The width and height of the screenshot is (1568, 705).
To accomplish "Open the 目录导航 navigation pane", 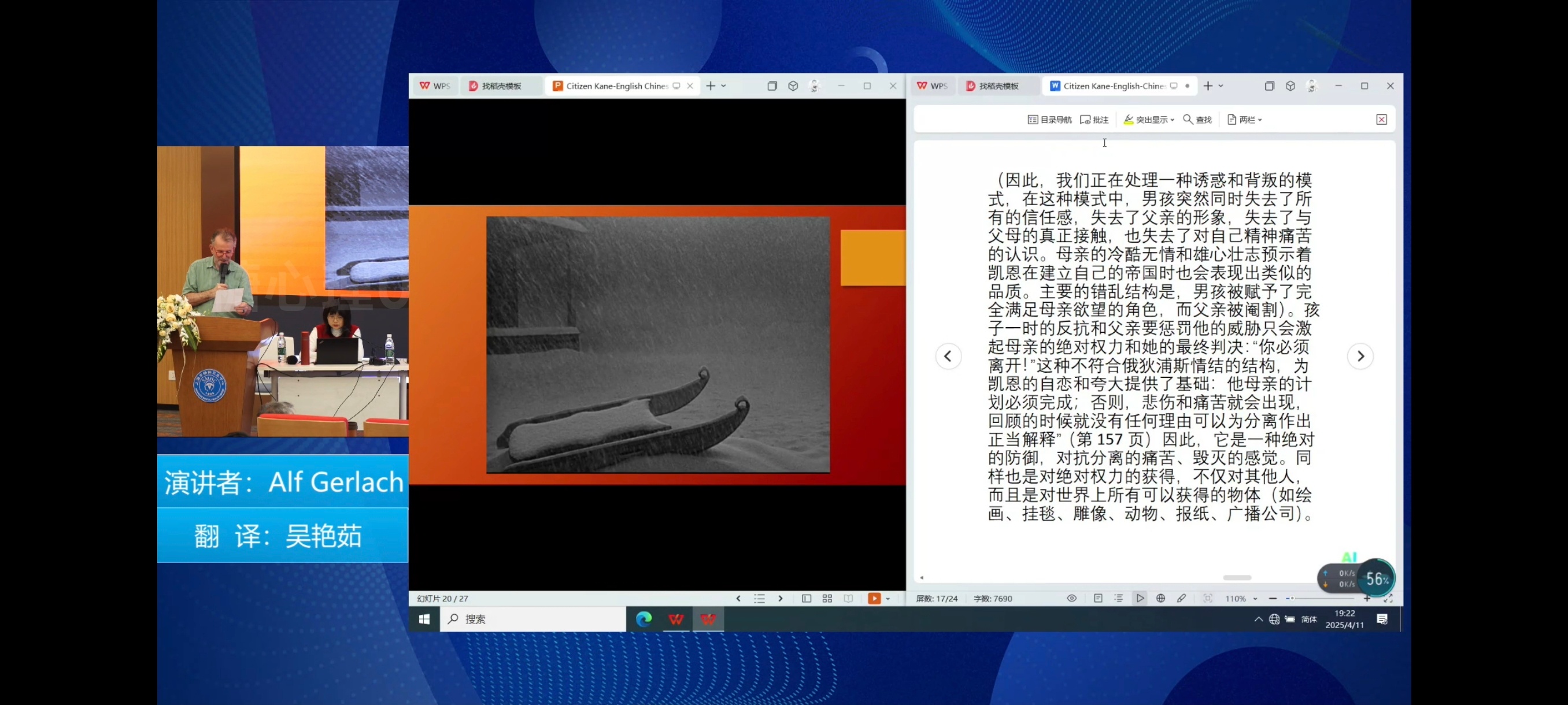I will tap(1049, 120).
